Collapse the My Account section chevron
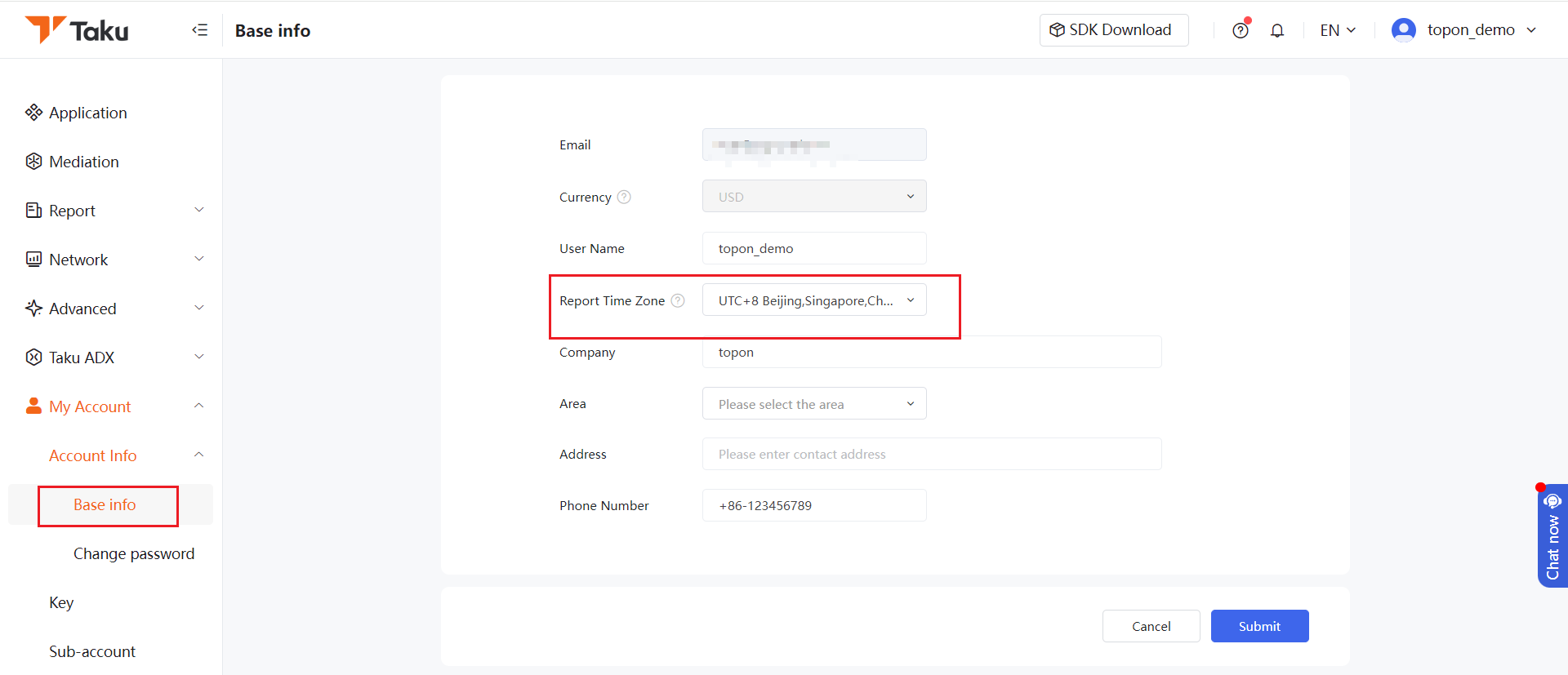The width and height of the screenshot is (1568, 675). [199, 406]
